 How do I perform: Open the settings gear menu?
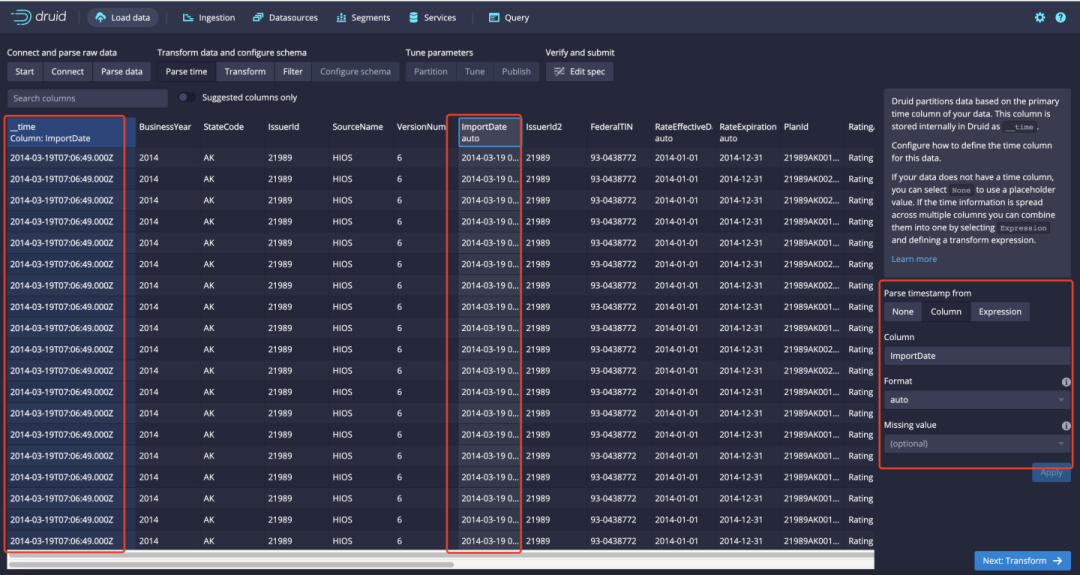pos(1039,18)
